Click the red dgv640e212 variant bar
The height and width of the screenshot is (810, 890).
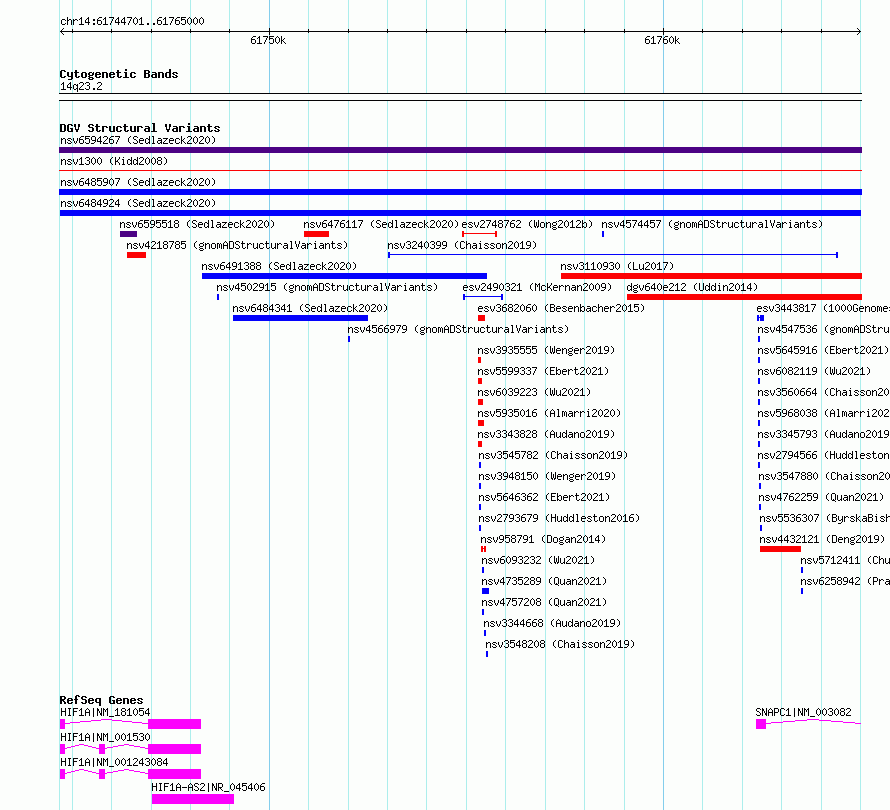[x=744, y=297]
